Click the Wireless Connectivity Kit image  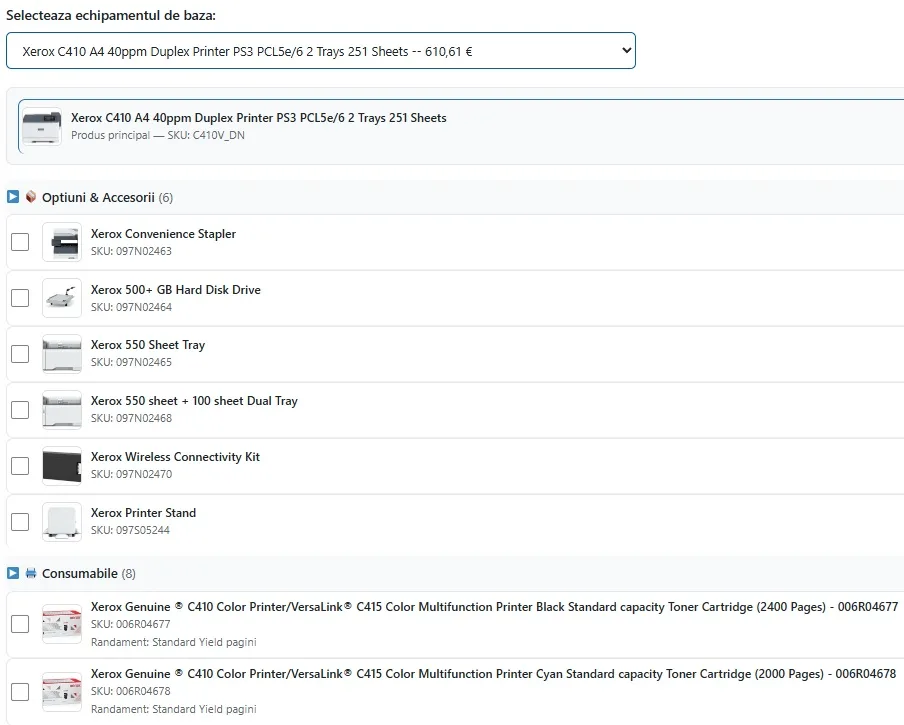point(62,466)
